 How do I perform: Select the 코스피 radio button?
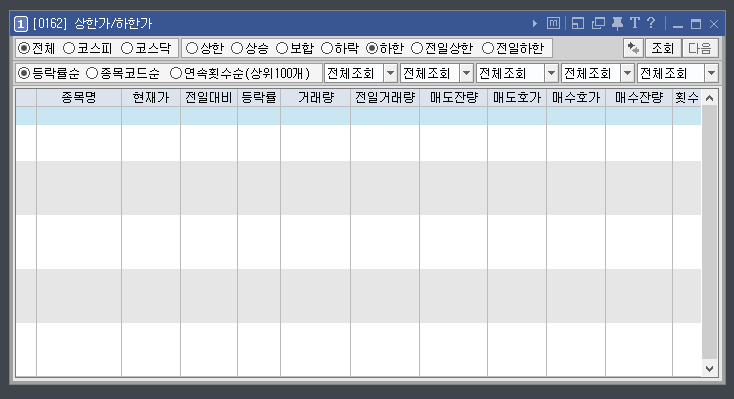[x=69, y=48]
